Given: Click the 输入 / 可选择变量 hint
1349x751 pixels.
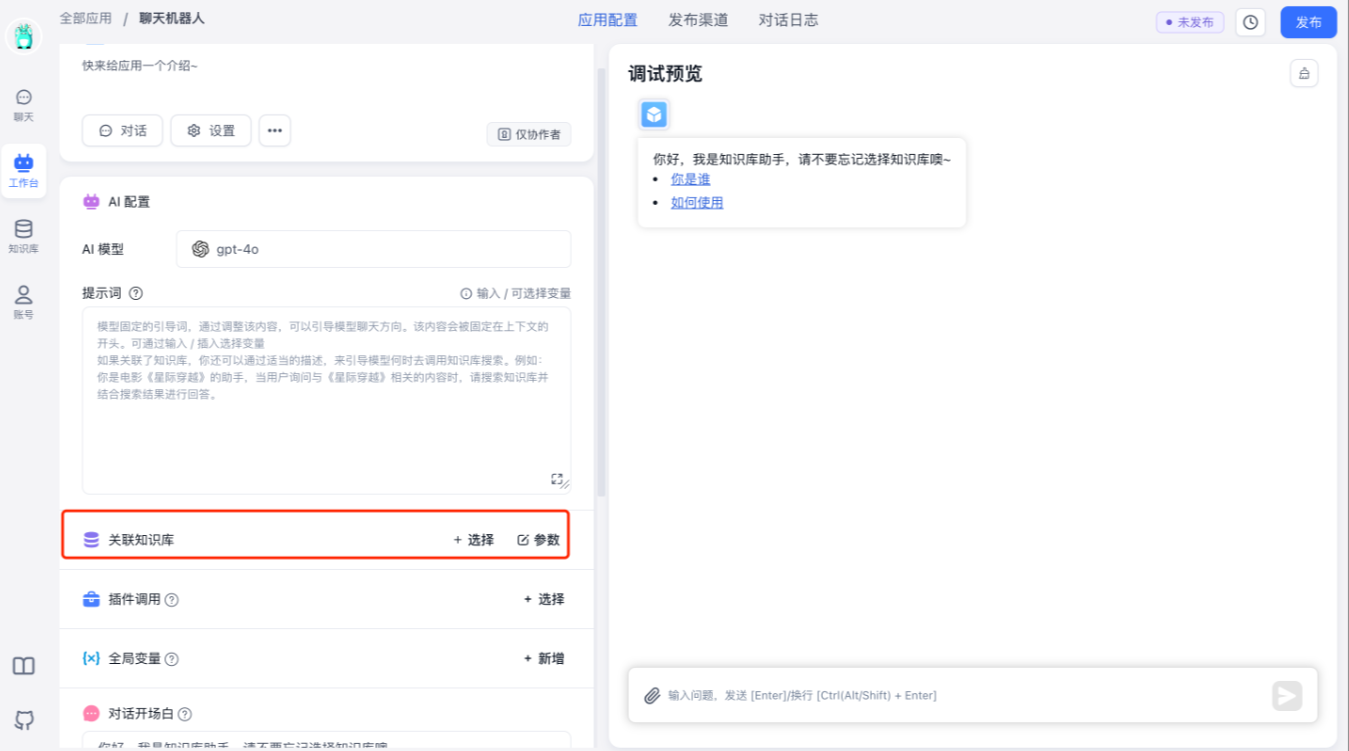Looking at the screenshot, I should point(515,294).
